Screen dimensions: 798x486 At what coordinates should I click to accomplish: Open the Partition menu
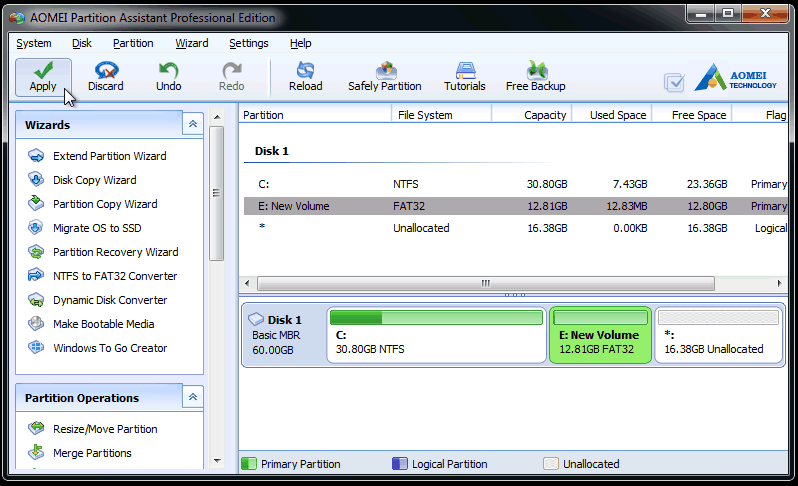point(133,43)
